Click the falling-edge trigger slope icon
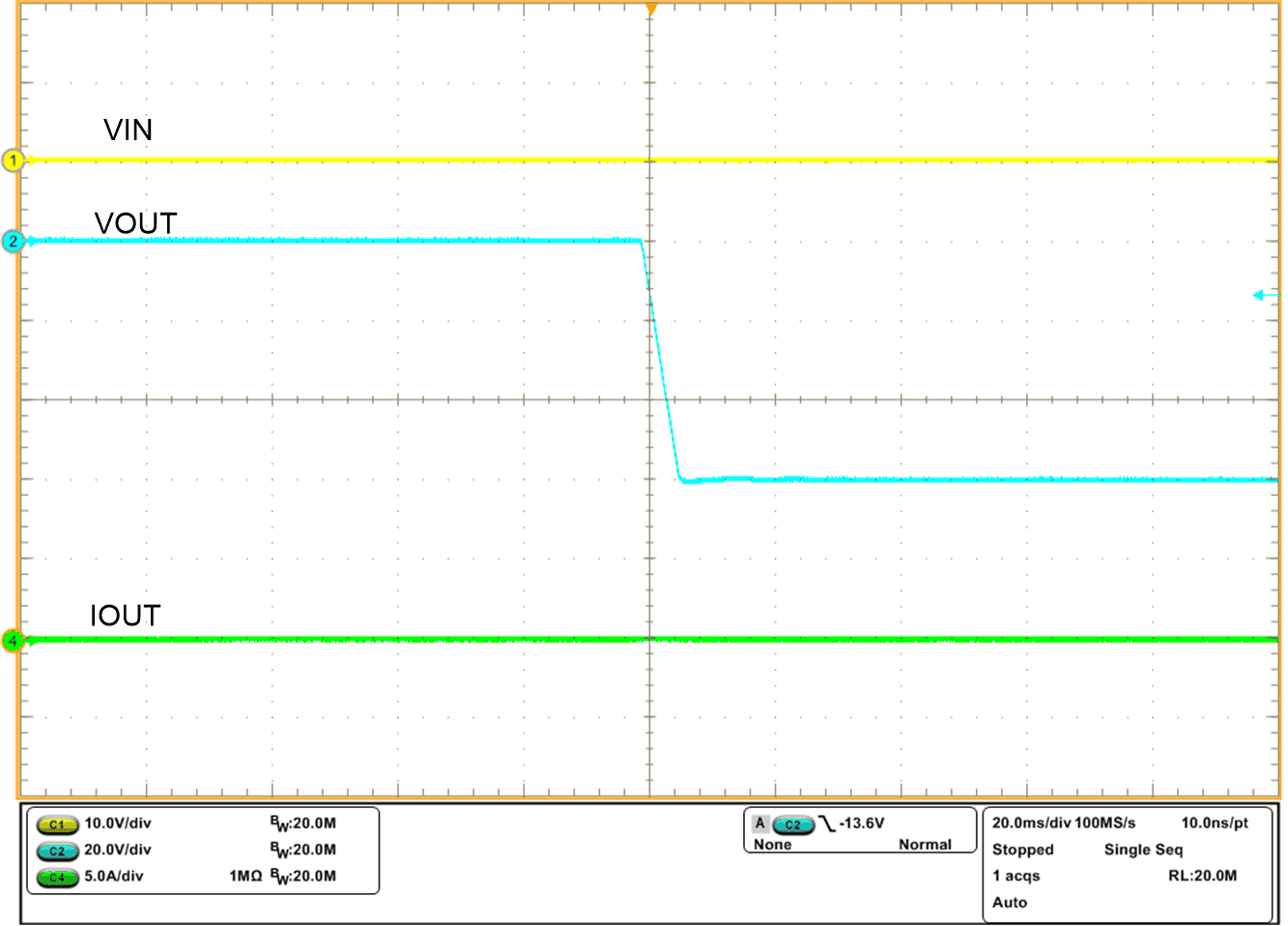 [x=826, y=823]
